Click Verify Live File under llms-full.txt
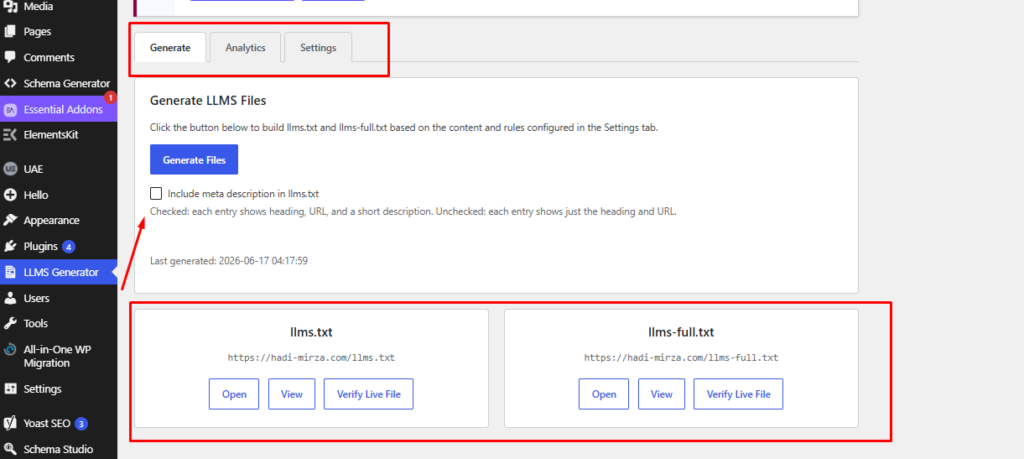 pyautogui.click(x=739, y=394)
